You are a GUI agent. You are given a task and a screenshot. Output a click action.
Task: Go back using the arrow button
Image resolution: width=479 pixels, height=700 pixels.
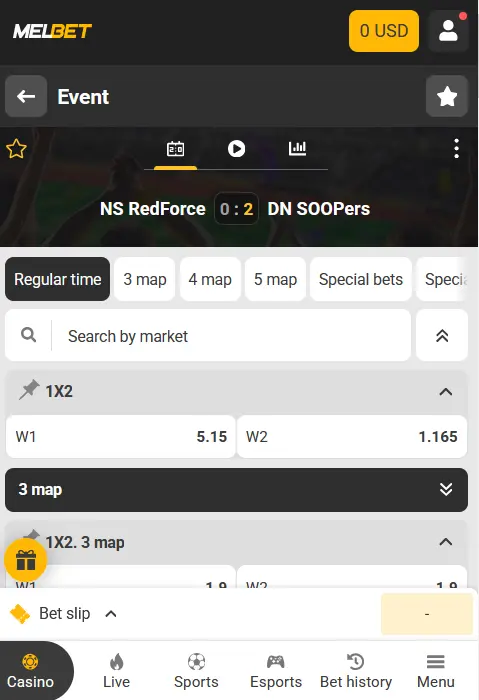(x=26, y=96)
